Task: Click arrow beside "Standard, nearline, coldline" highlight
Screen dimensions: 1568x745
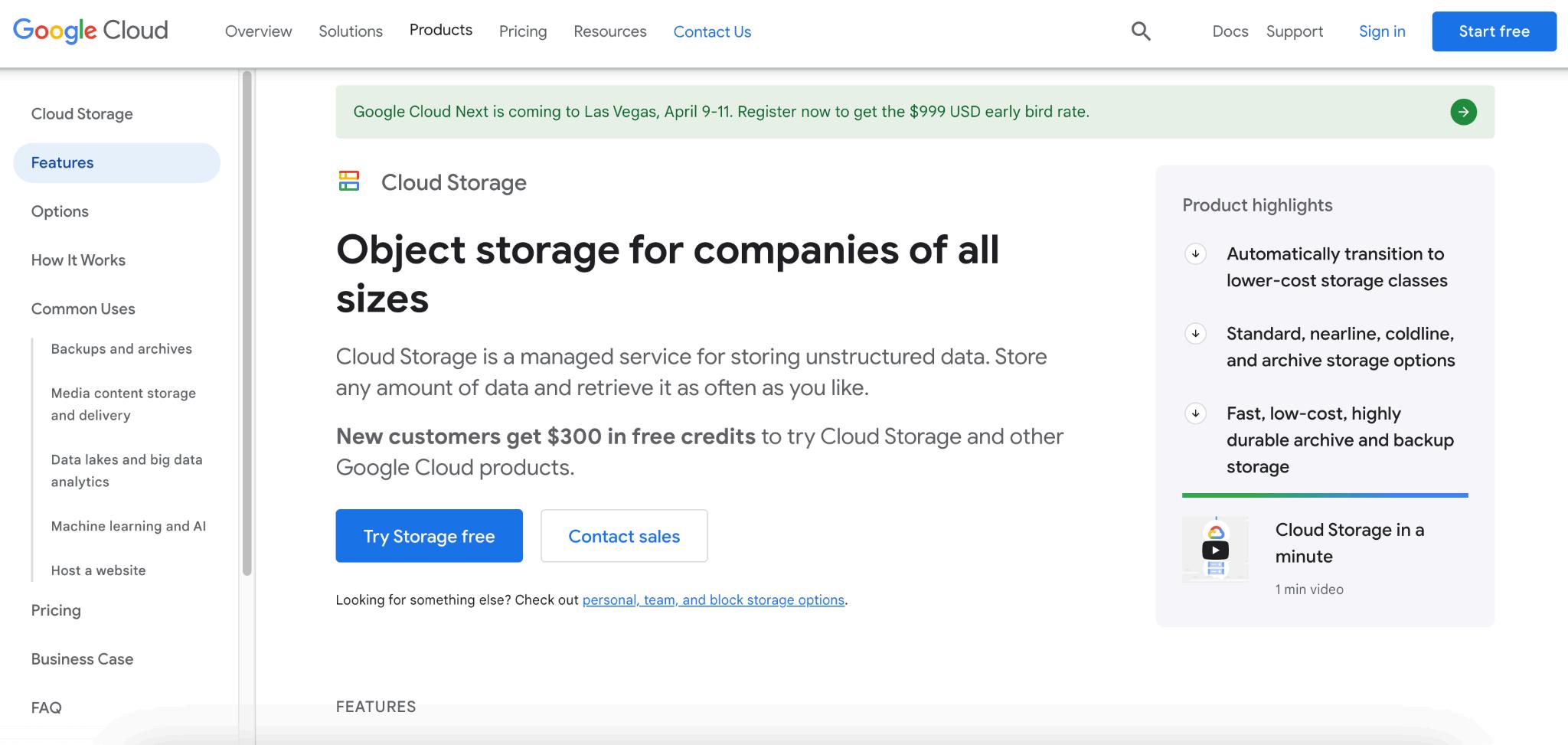Action: (1195, 334)
